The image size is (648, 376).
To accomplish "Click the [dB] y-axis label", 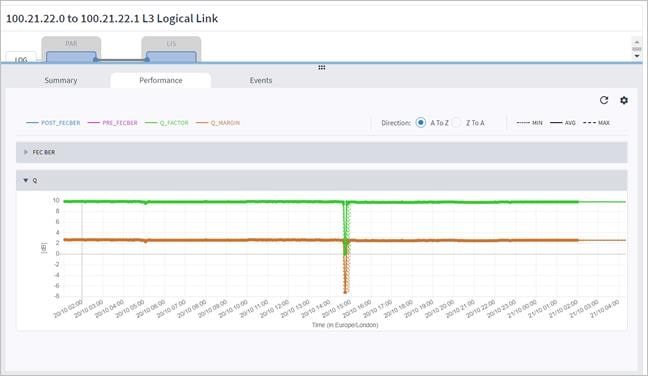I will tap(43, 248).
